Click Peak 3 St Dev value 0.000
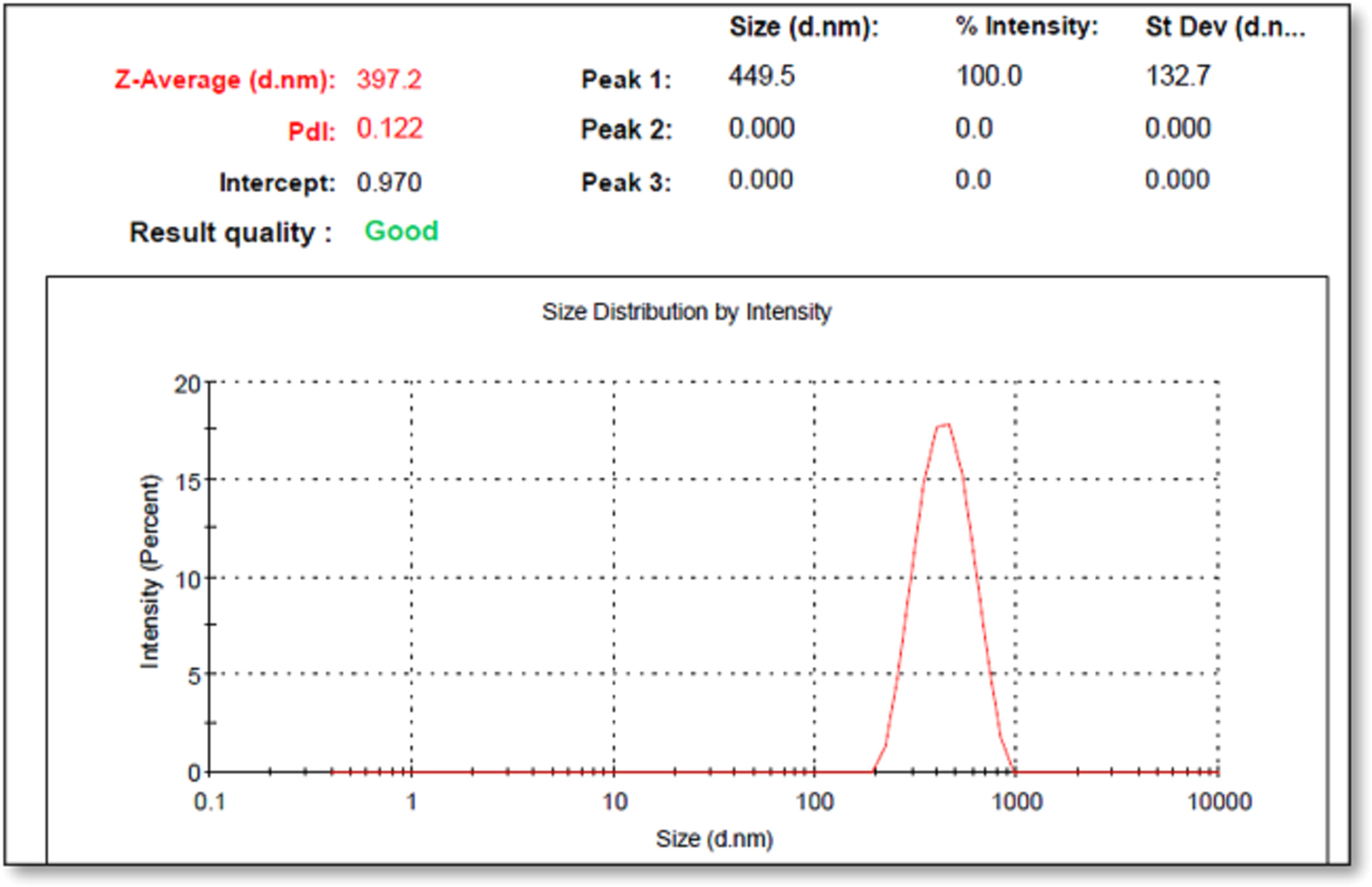Screen dimensions: 1372x887 pyautogui.click(x=1177, y=179)
